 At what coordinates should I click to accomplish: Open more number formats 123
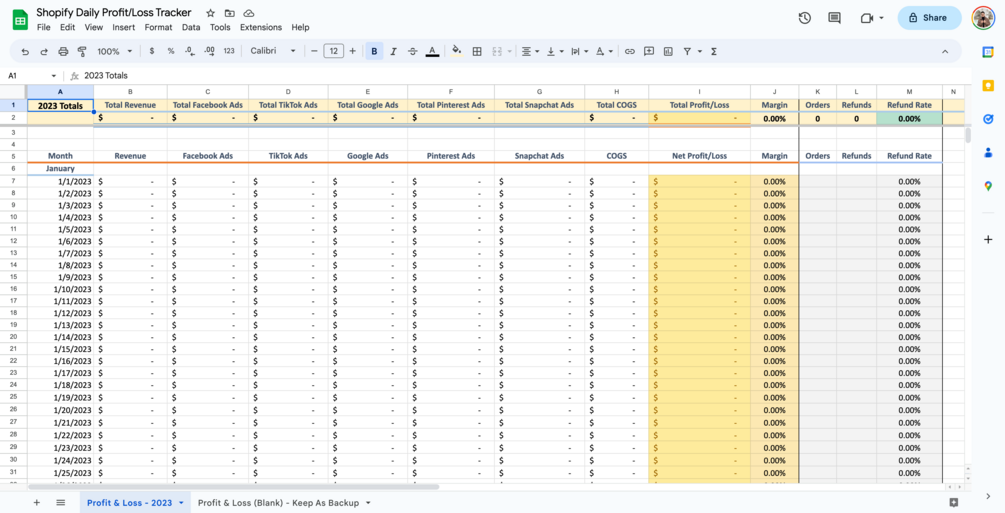click(x=229, y=51)
